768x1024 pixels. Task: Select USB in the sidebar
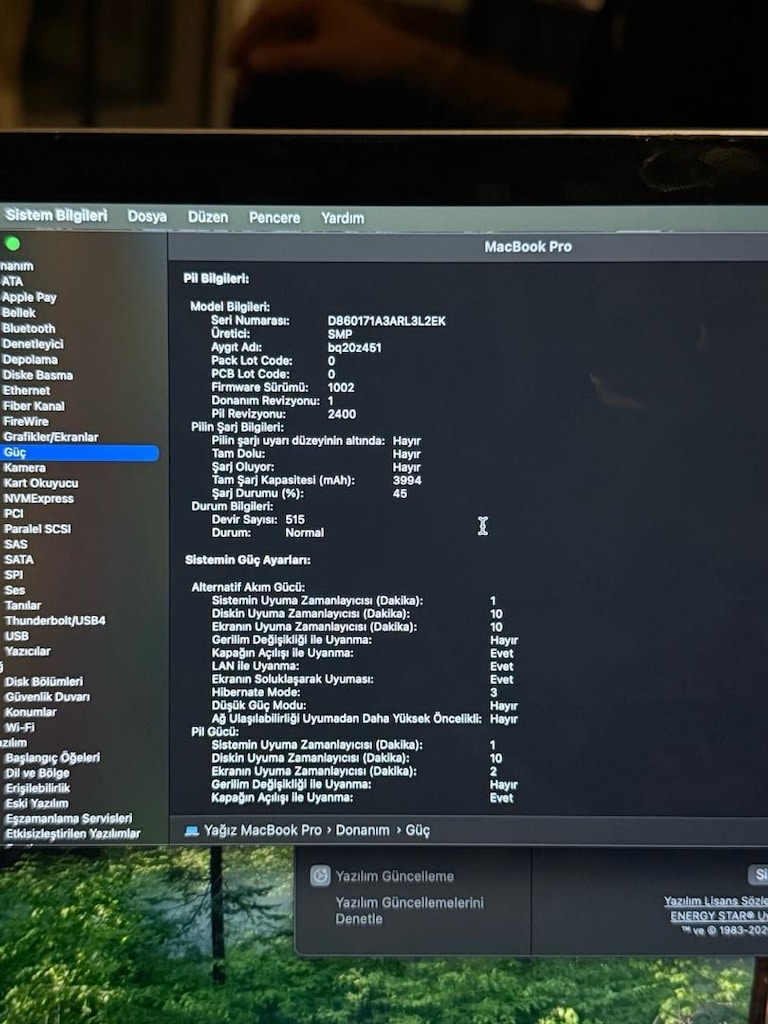click(17, 636)
